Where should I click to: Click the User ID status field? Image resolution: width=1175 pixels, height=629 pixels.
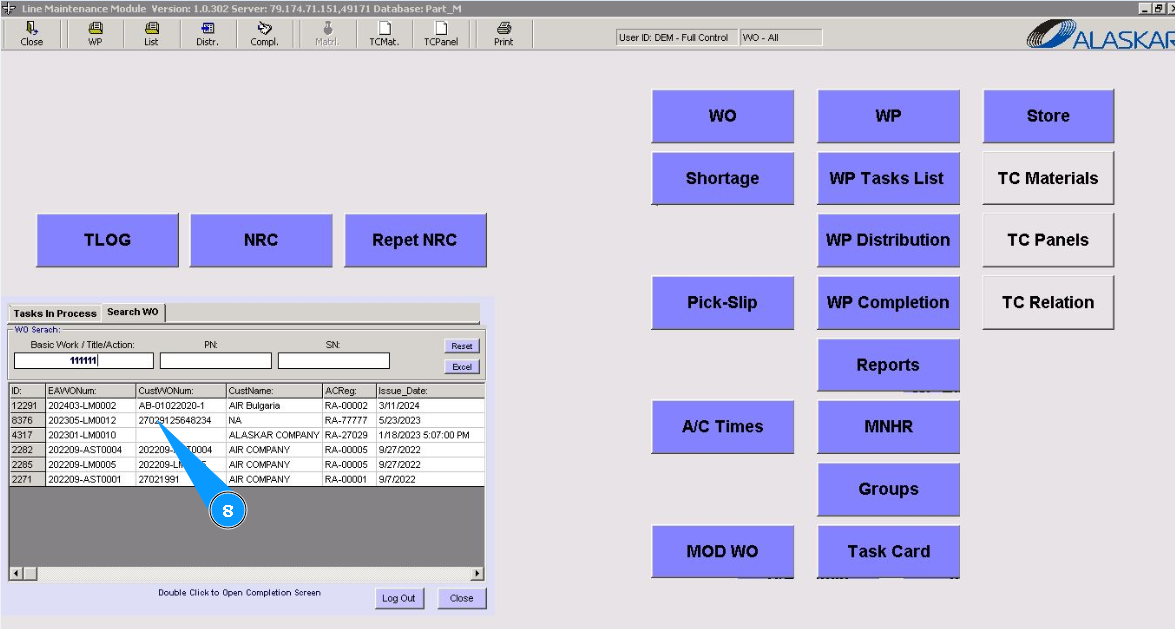tap(677, 37)
